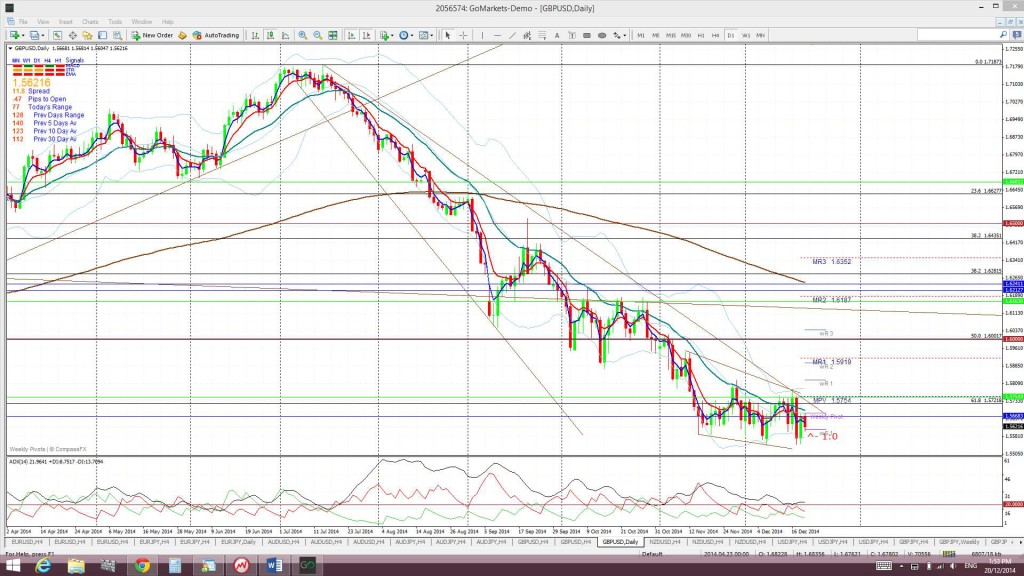Toggle the H1 timeframe

click(x=701, y=35)
